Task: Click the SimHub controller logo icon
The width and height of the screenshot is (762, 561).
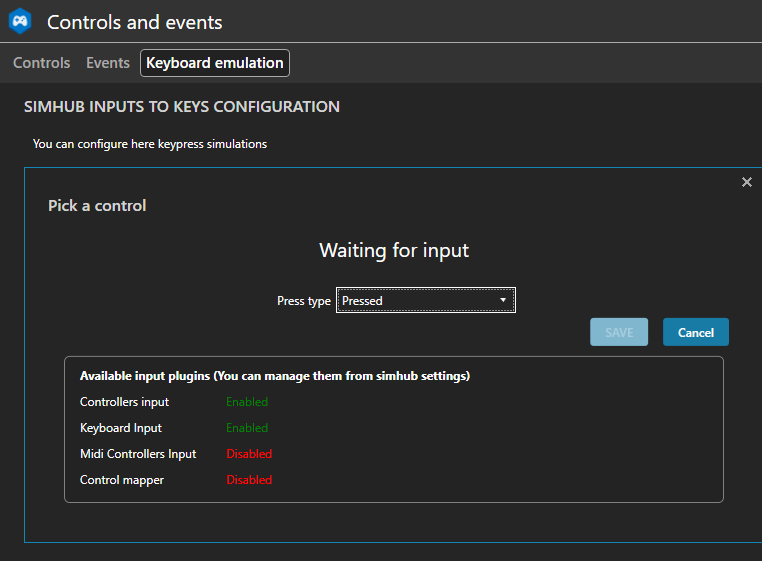Action: point(20,21)
